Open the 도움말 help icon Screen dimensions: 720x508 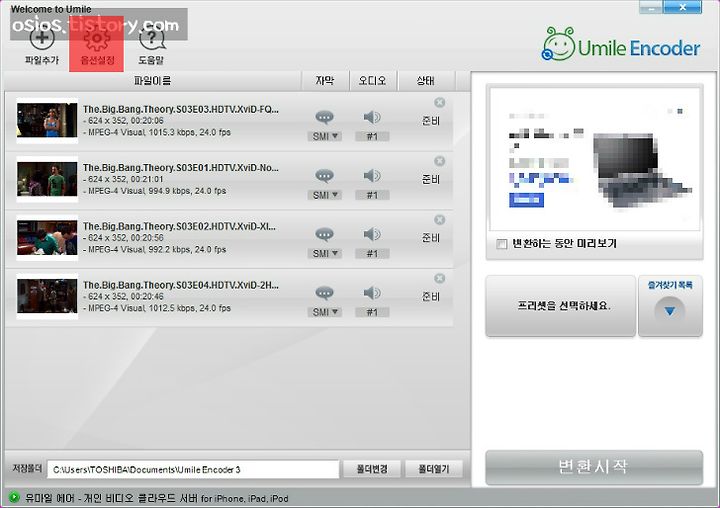152,39
